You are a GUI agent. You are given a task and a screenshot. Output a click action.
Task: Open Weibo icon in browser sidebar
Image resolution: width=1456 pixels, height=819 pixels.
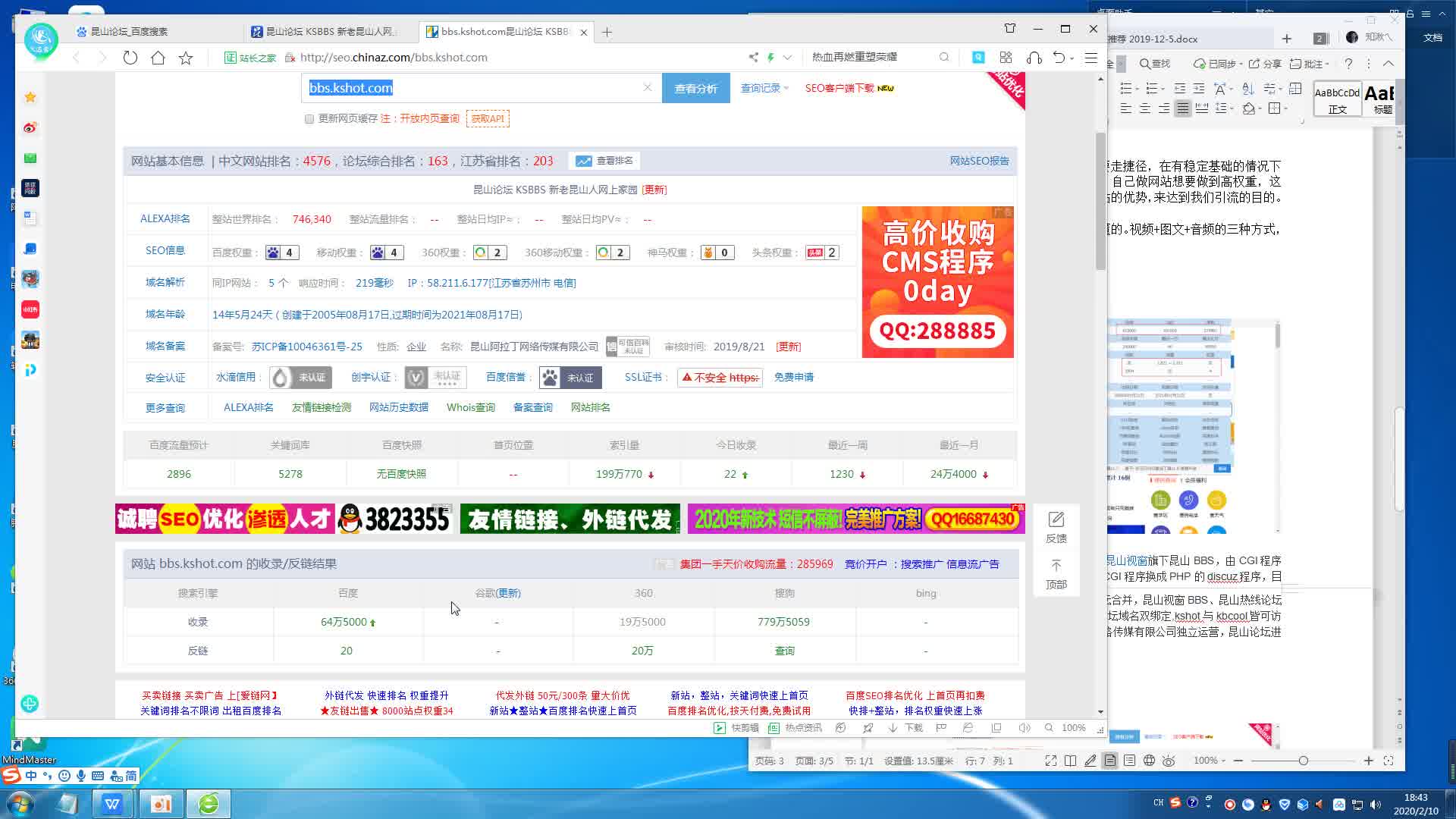(30, 127)
